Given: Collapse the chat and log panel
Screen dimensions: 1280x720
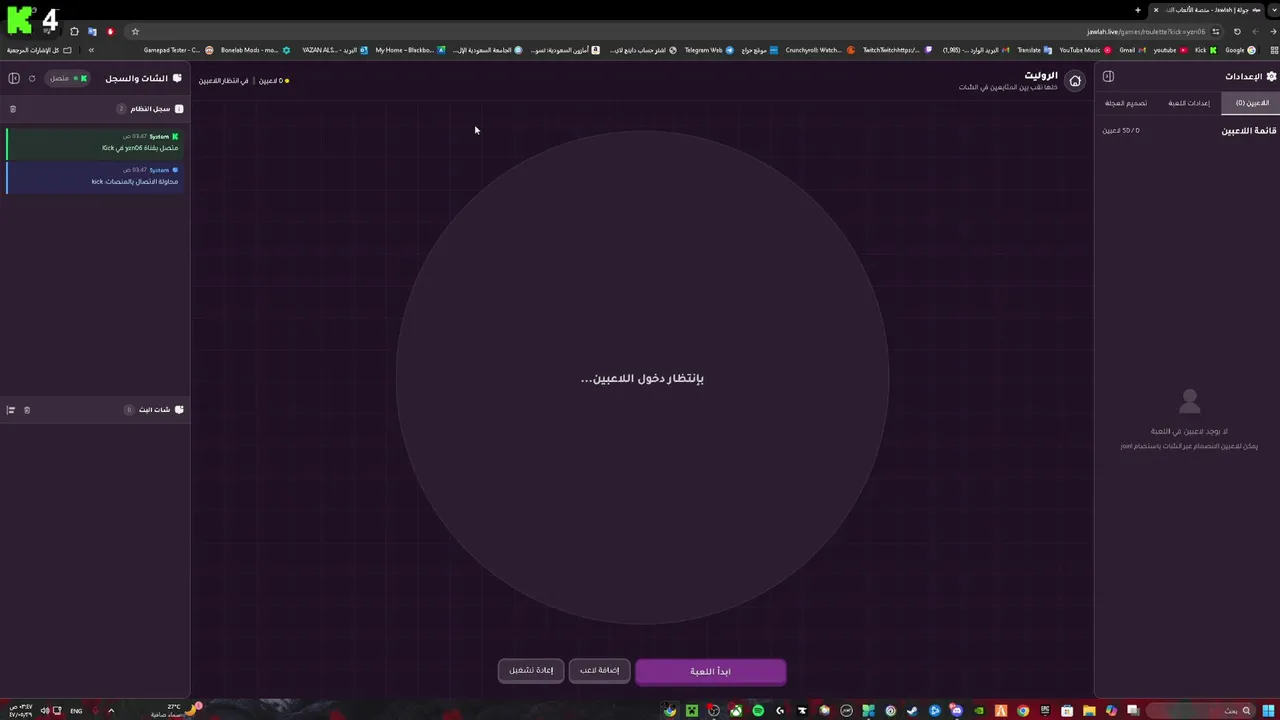Looking at the screenshot, I should click(14, 78).
